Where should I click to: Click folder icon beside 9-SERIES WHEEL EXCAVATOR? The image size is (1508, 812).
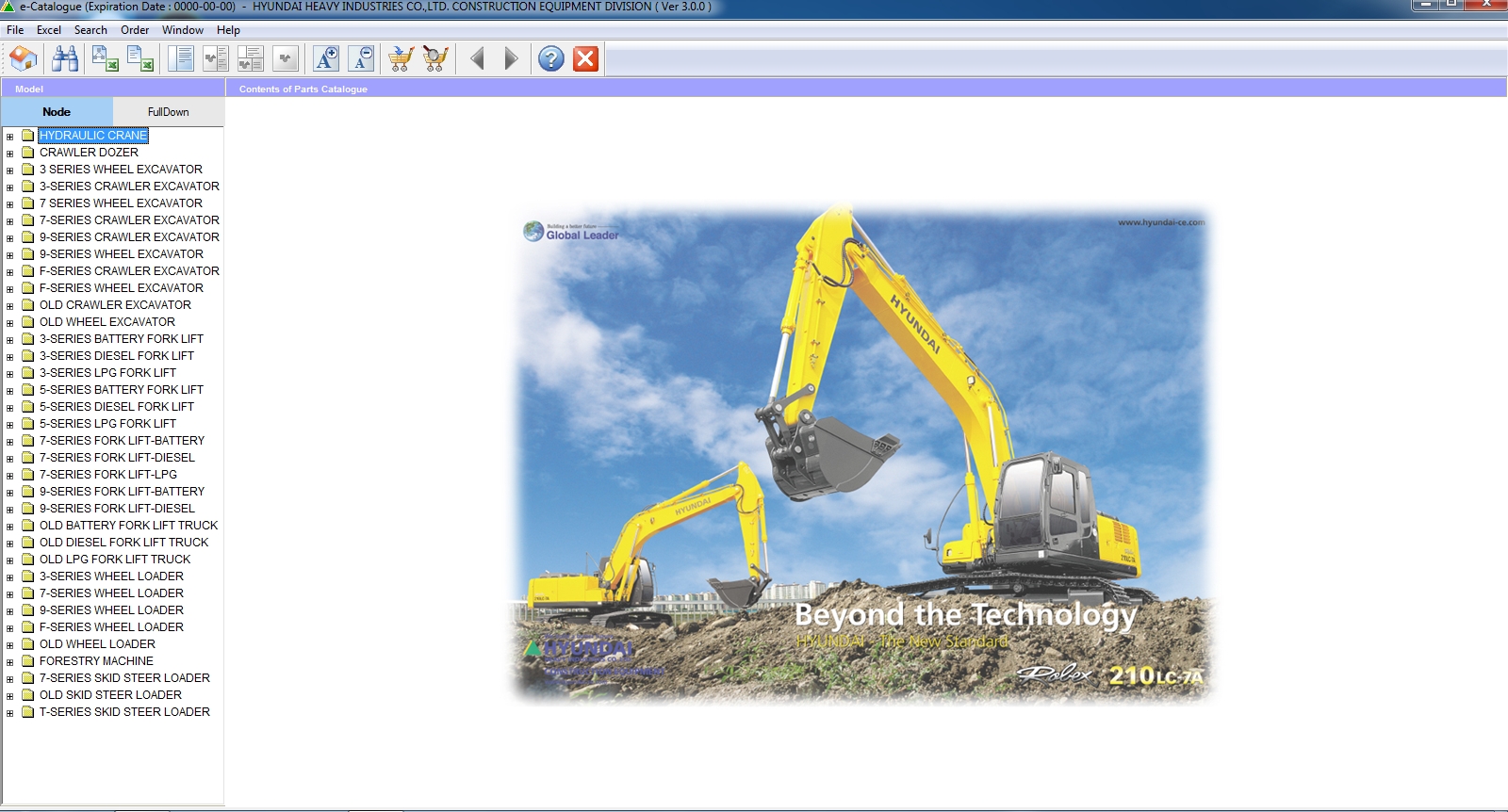pyautogui.click(x=28, y=253)
